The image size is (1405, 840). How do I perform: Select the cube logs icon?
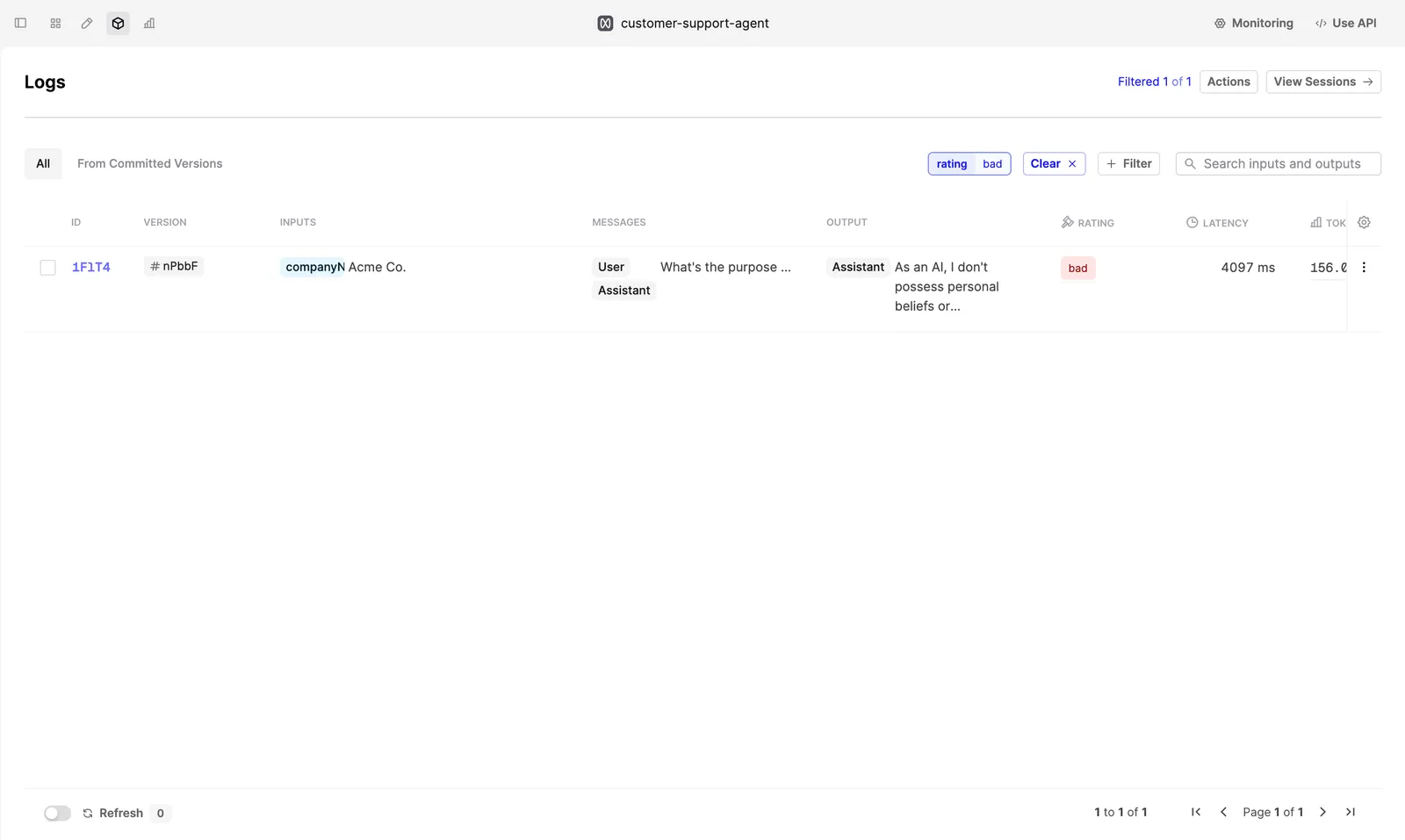tap(118, 23)
